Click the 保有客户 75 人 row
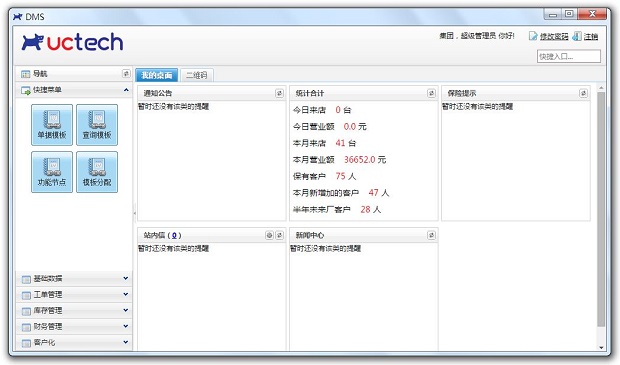Image resolution: width=620 pixels, height=365 pixels. [324, 176]
